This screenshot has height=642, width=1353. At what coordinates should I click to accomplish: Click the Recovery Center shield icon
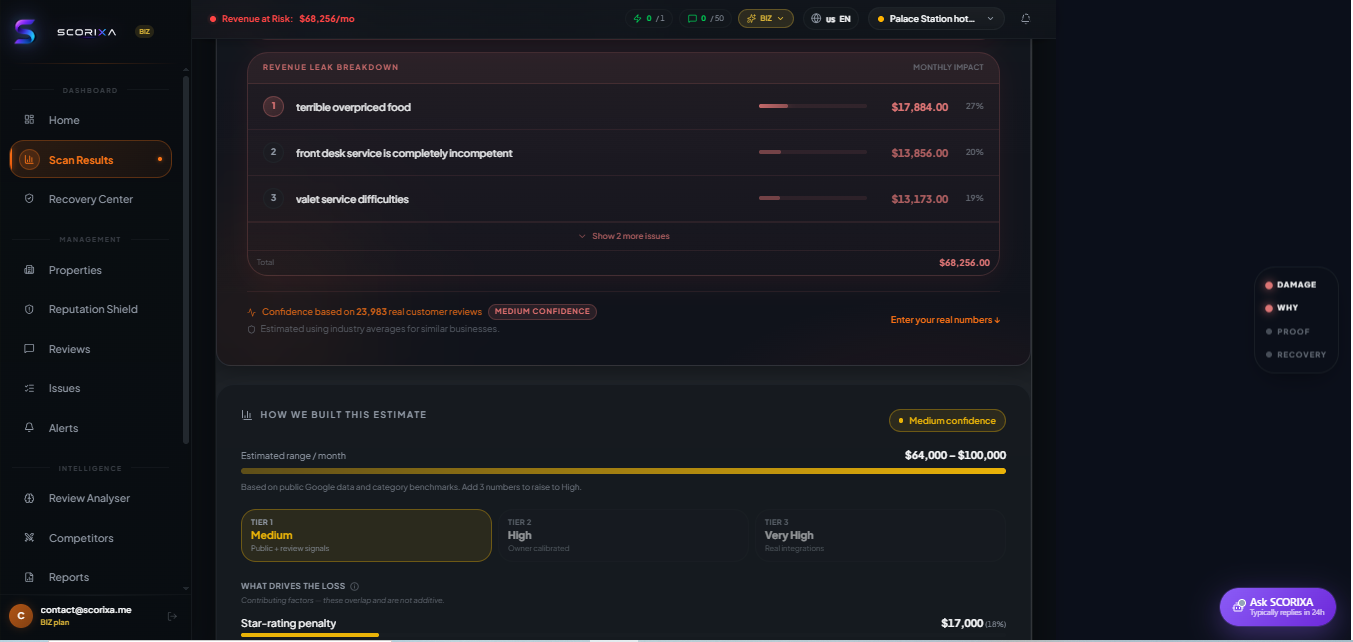tap(29, 199)
